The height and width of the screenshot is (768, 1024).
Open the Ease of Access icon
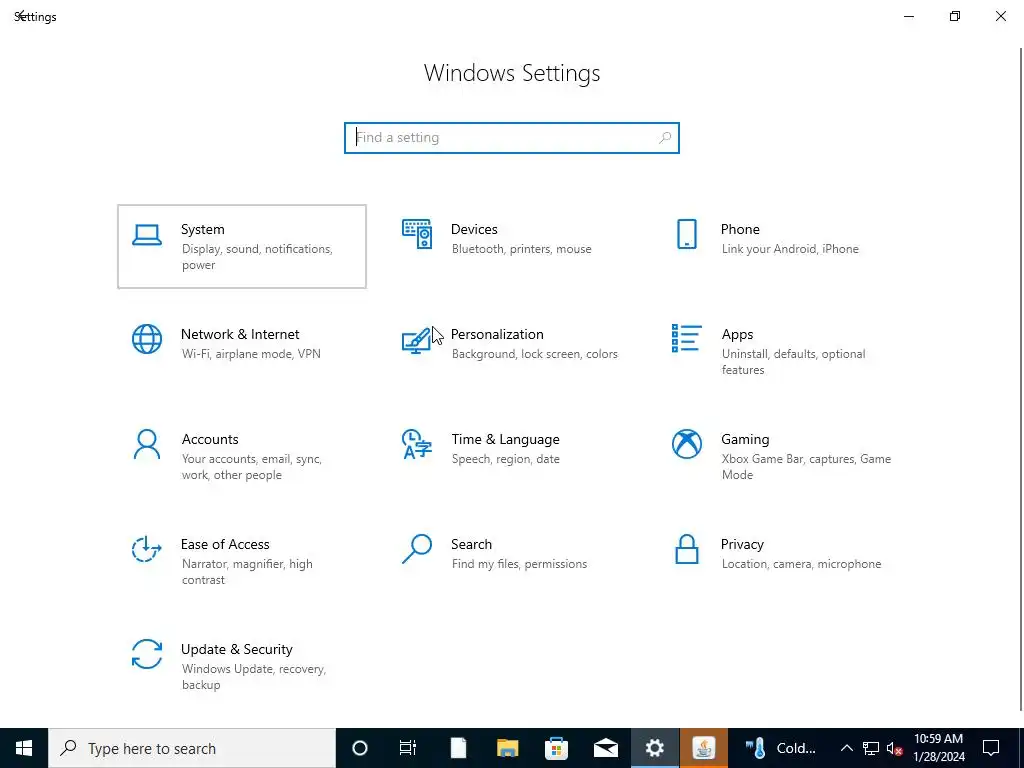click(146, 549)
